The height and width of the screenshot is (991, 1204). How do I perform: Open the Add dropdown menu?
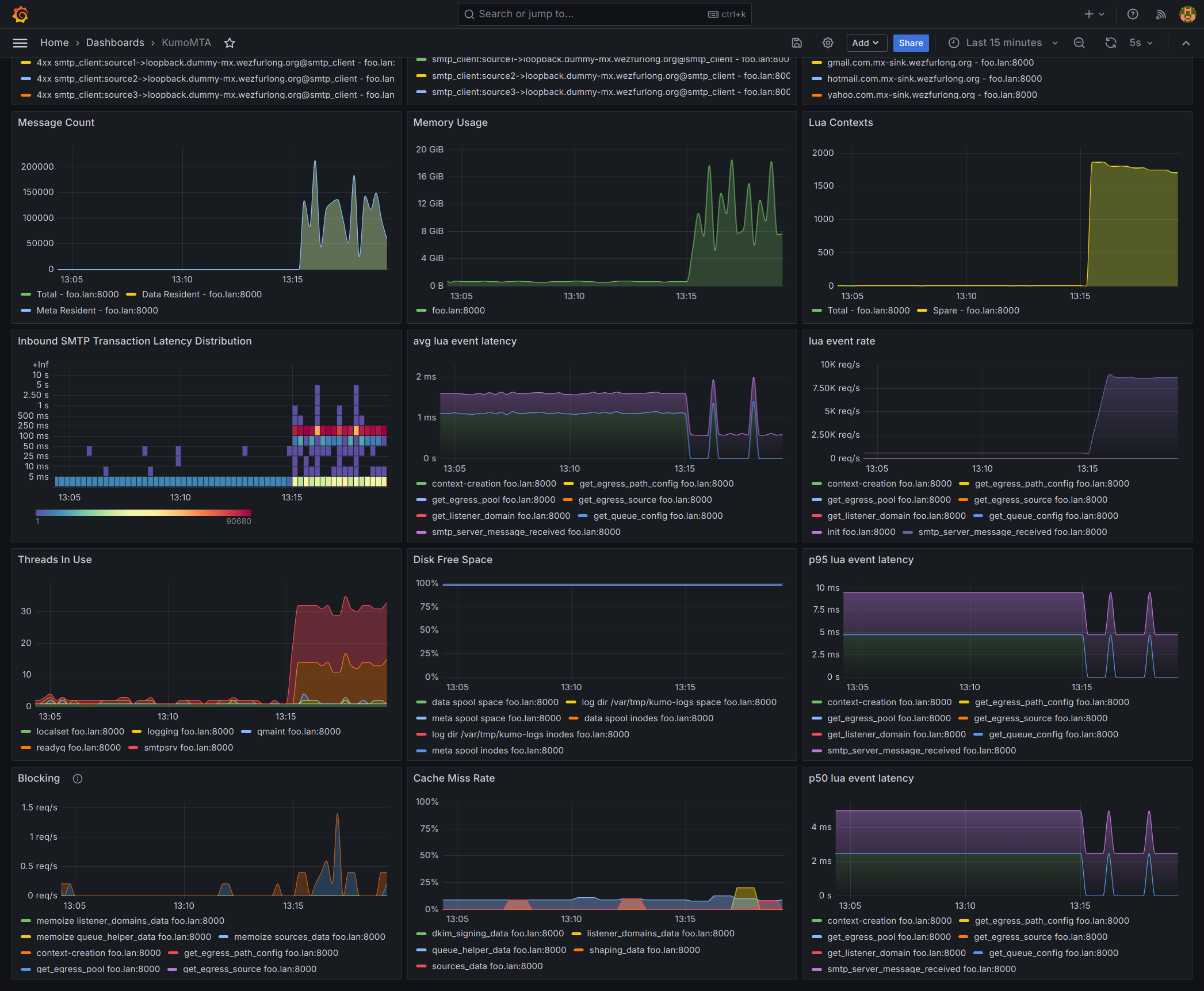click(x=866, y=43)
